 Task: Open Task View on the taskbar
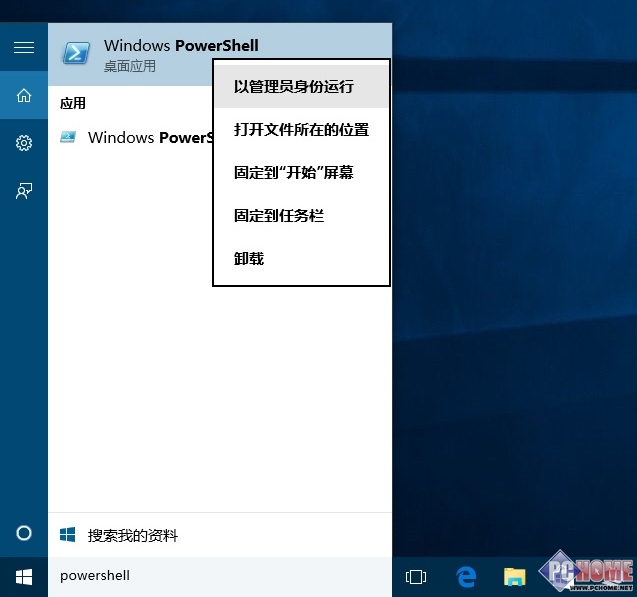click(x=416, y=577)
